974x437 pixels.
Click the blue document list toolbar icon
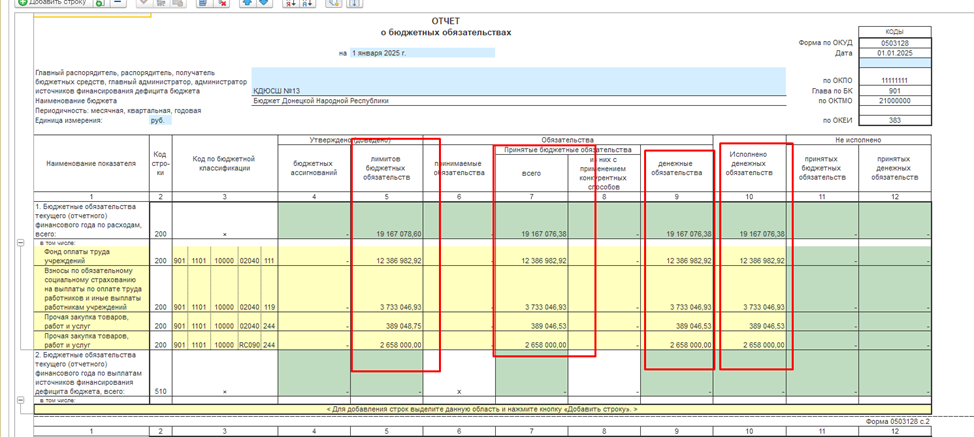(202, 2)
